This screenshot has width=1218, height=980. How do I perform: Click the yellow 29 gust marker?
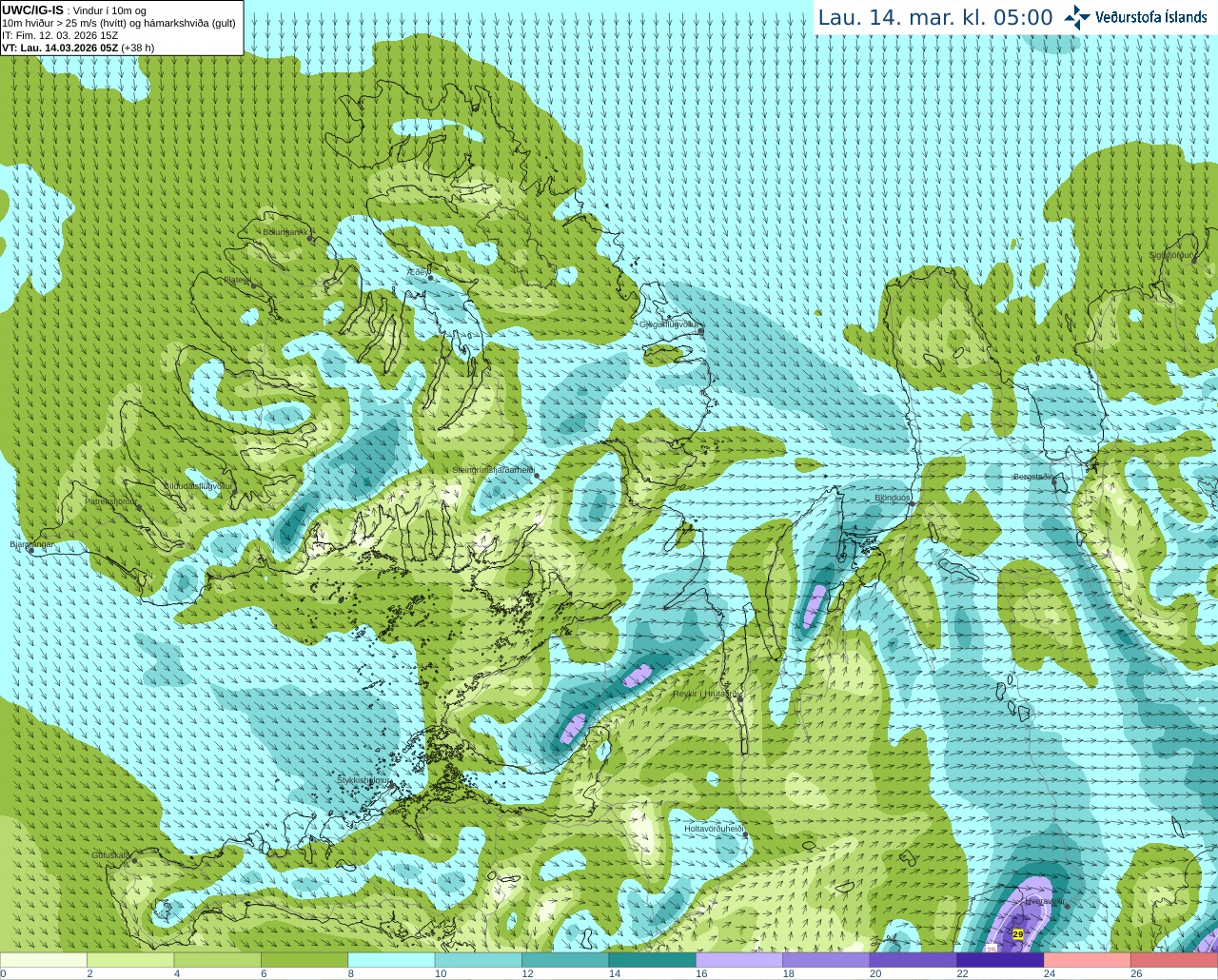point(1017,934)
